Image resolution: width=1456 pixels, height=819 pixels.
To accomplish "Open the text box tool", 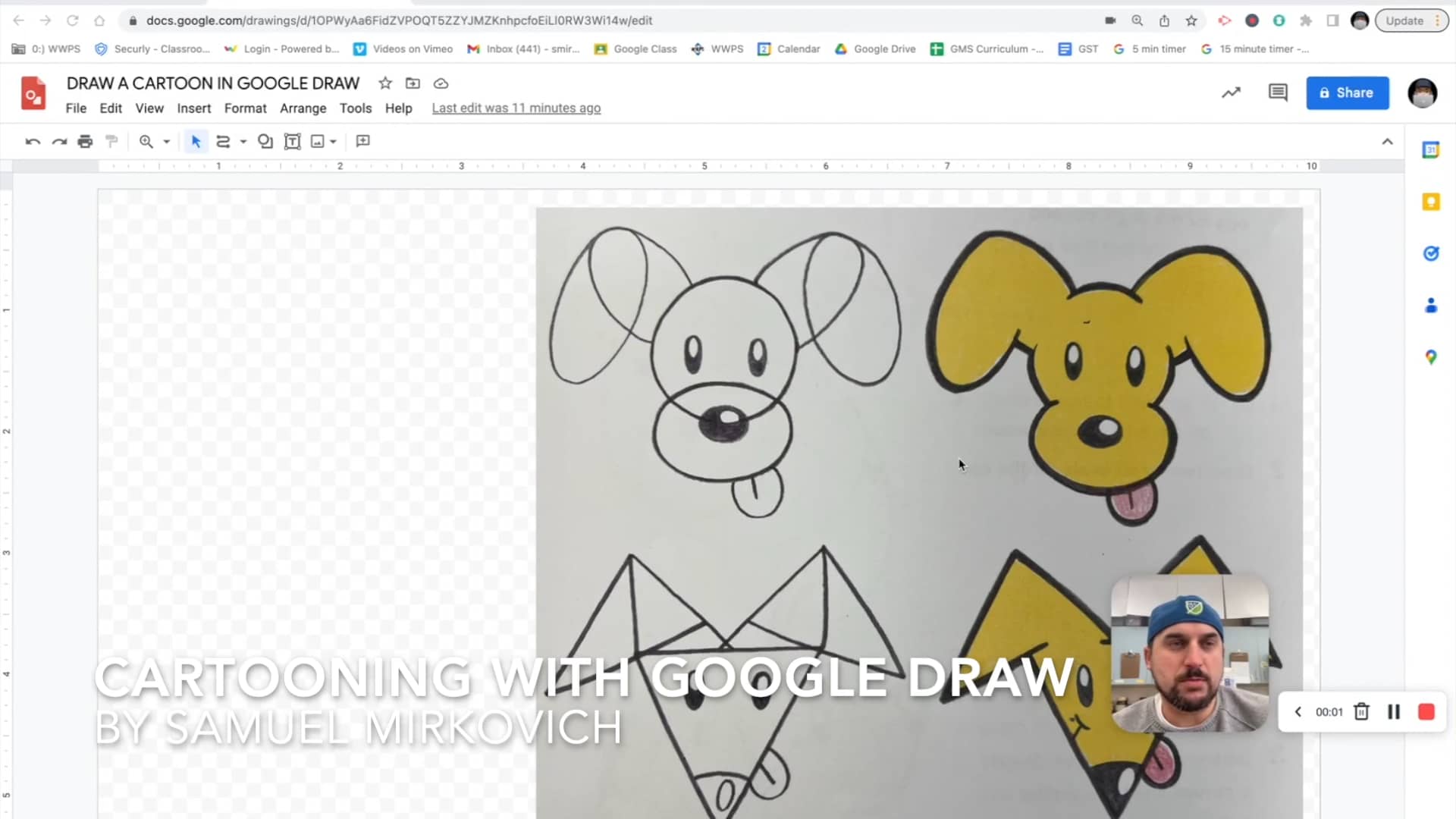I will (x=292, y=141).
